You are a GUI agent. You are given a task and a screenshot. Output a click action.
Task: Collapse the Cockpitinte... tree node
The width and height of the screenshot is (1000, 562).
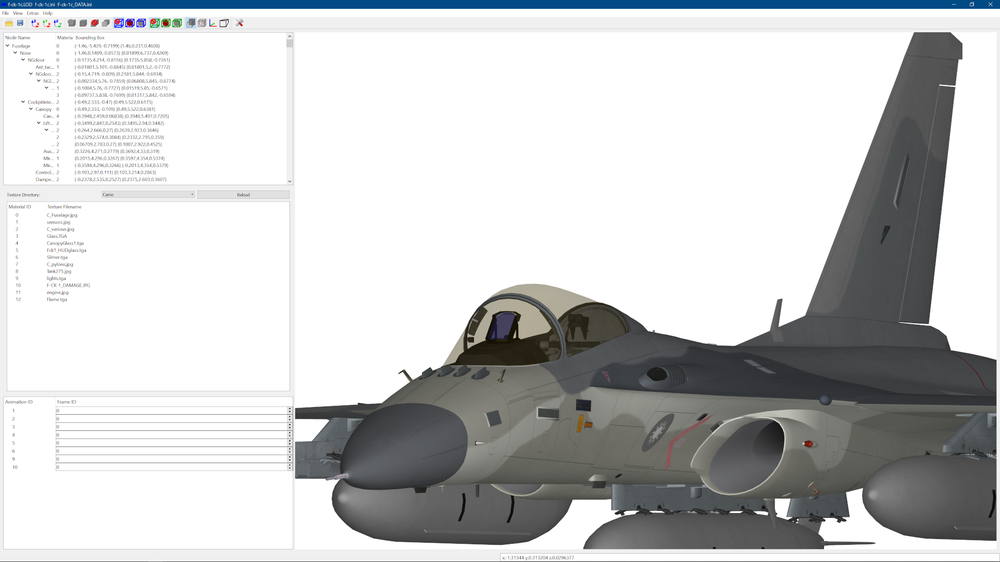click(23, 102)
